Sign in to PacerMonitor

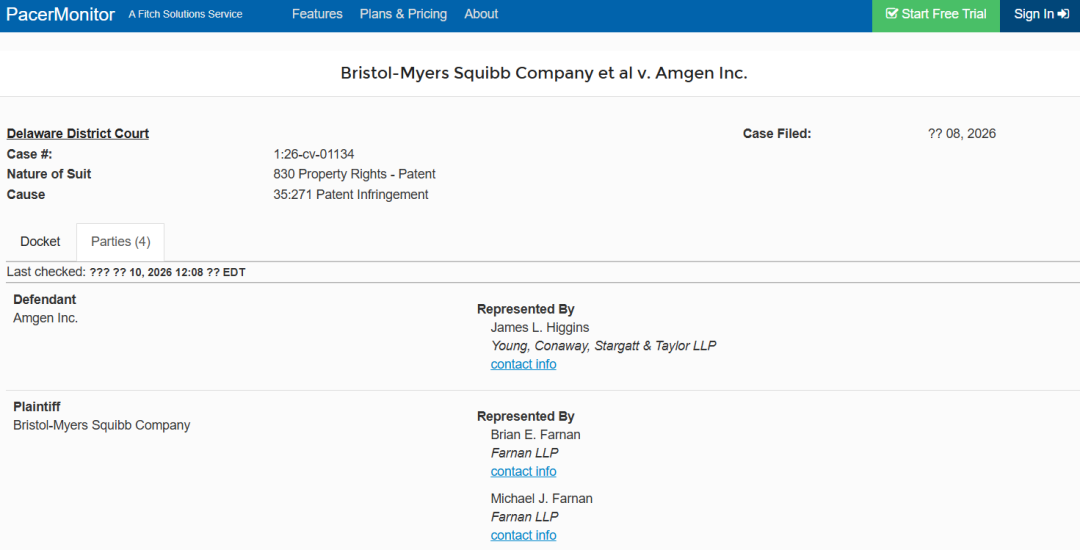point(1039,15)
